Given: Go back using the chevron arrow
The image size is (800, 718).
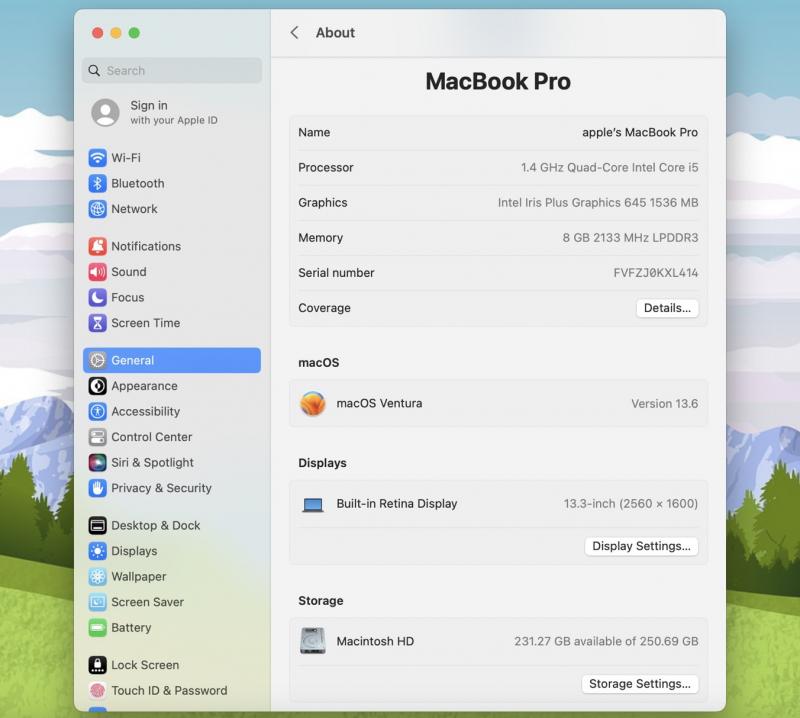Looking at the screenshot, I should pyautogui.click(x=294, y=33).
